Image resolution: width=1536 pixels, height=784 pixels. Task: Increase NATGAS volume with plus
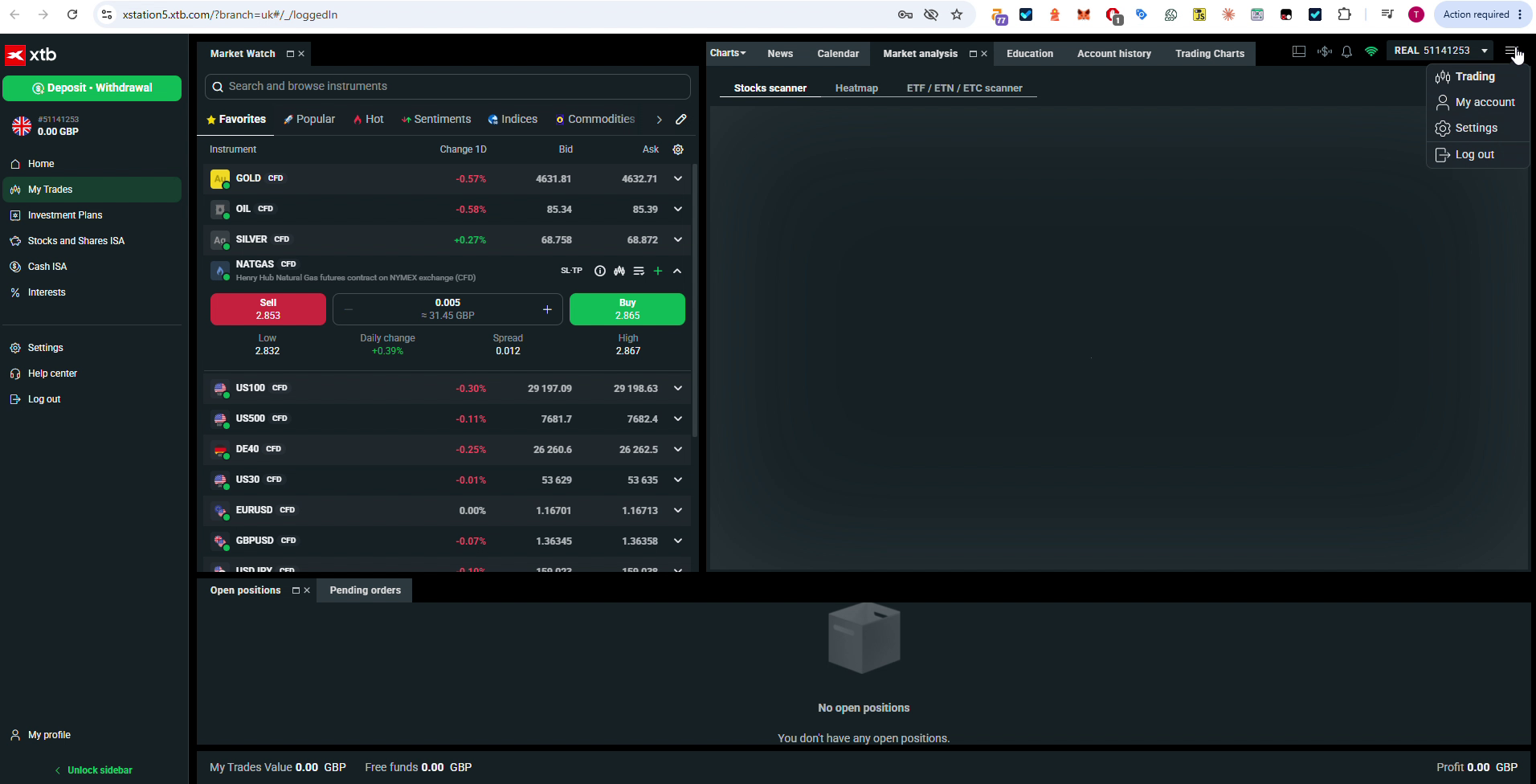coord(547,309)
